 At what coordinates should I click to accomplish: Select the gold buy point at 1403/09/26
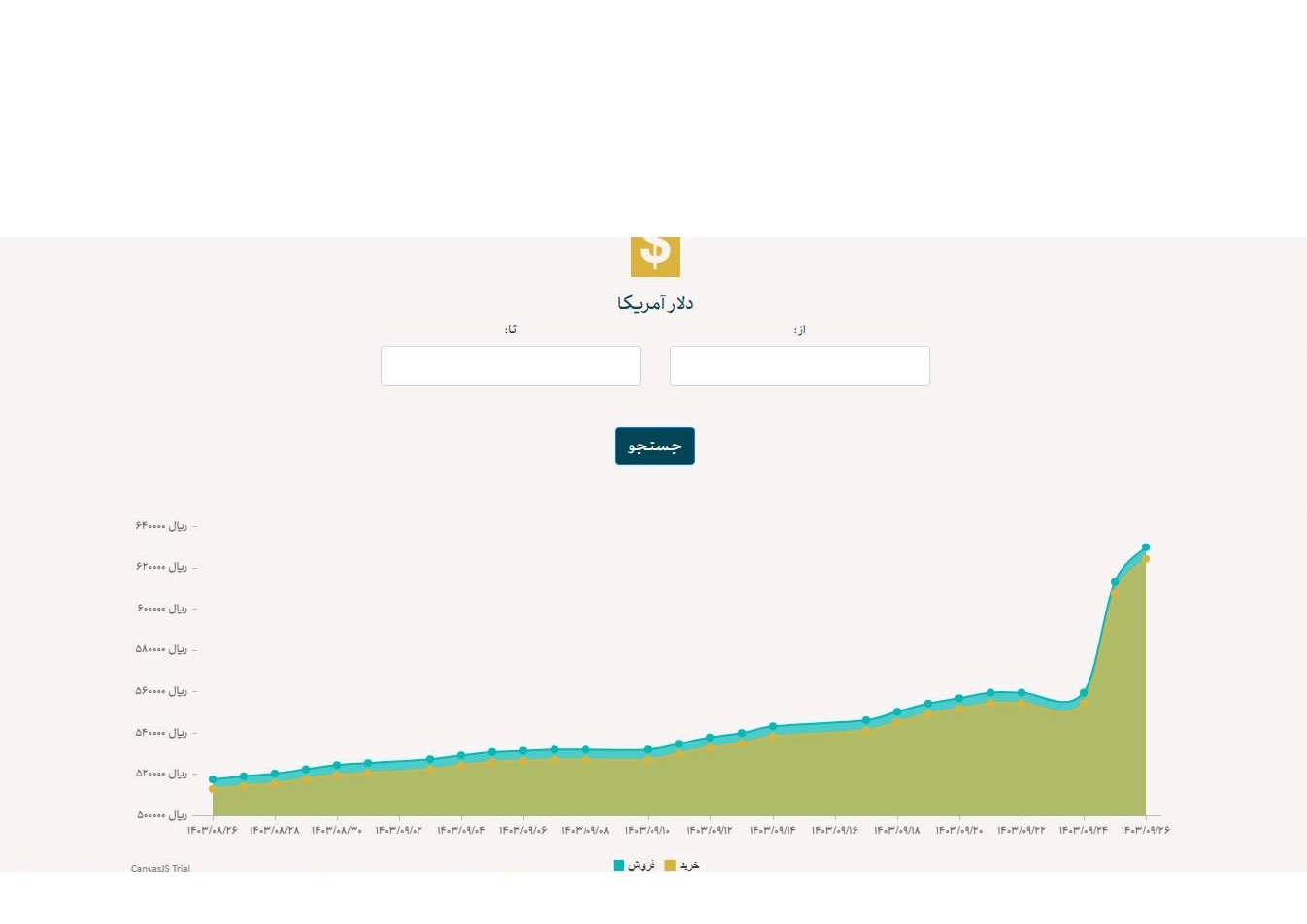pyautogui.click(x=1146, y=559)
